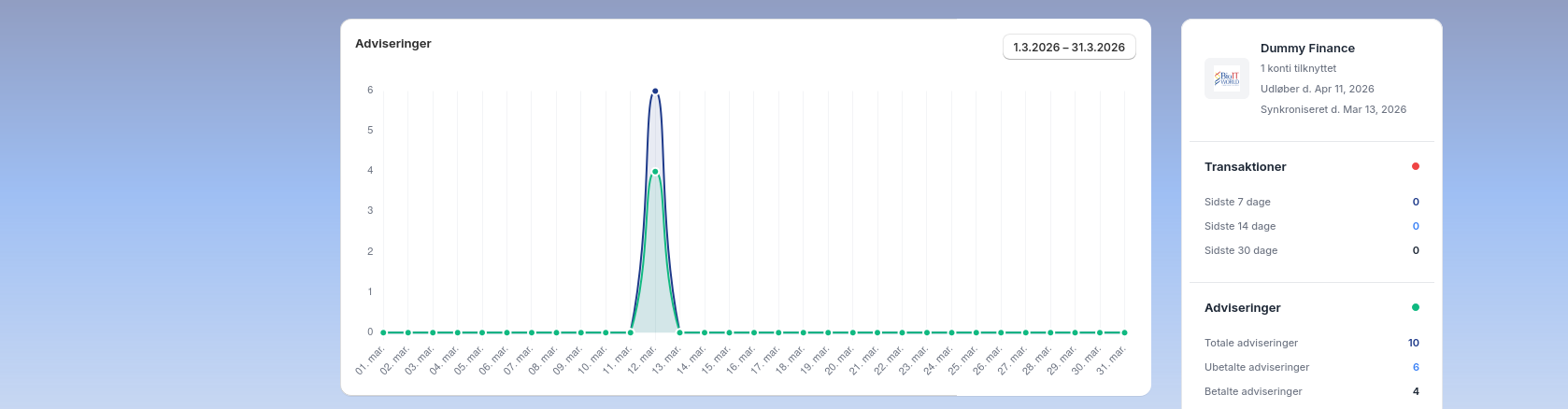The width and height of the screenshot is (1568, 409).
Task: Select the 'Sidste 7 dage' row label
Action: click(x=1237, y=202)
